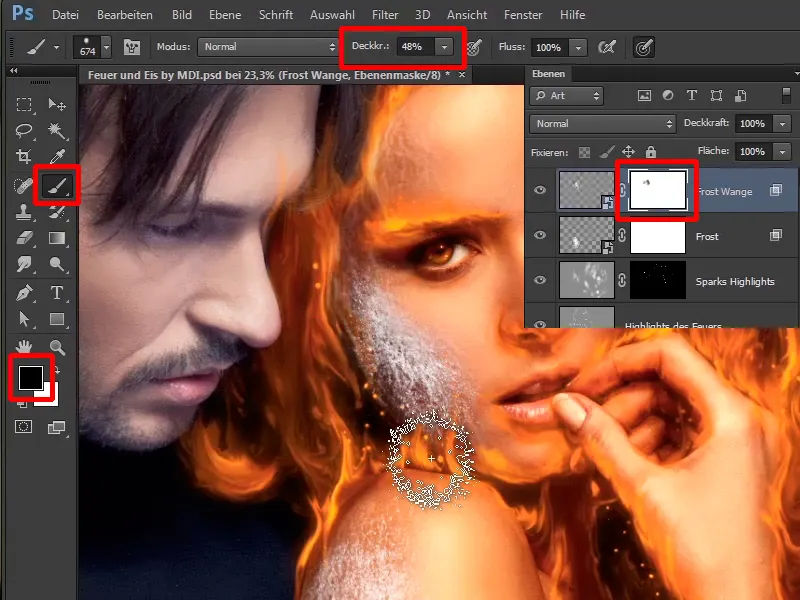Select the Crop tool

(23, 156)
